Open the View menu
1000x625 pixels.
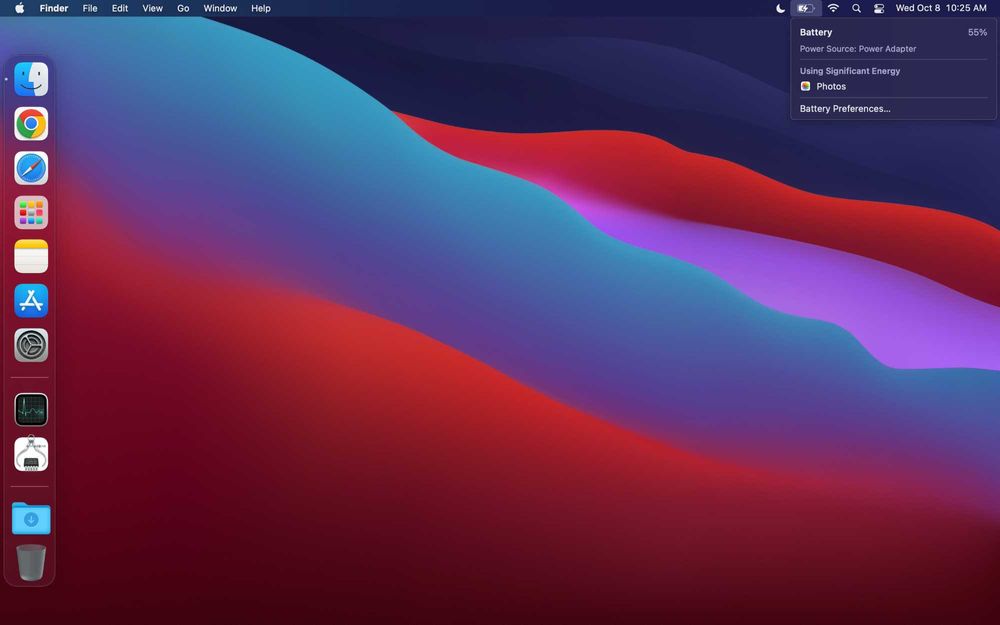[x=152, y=8]
